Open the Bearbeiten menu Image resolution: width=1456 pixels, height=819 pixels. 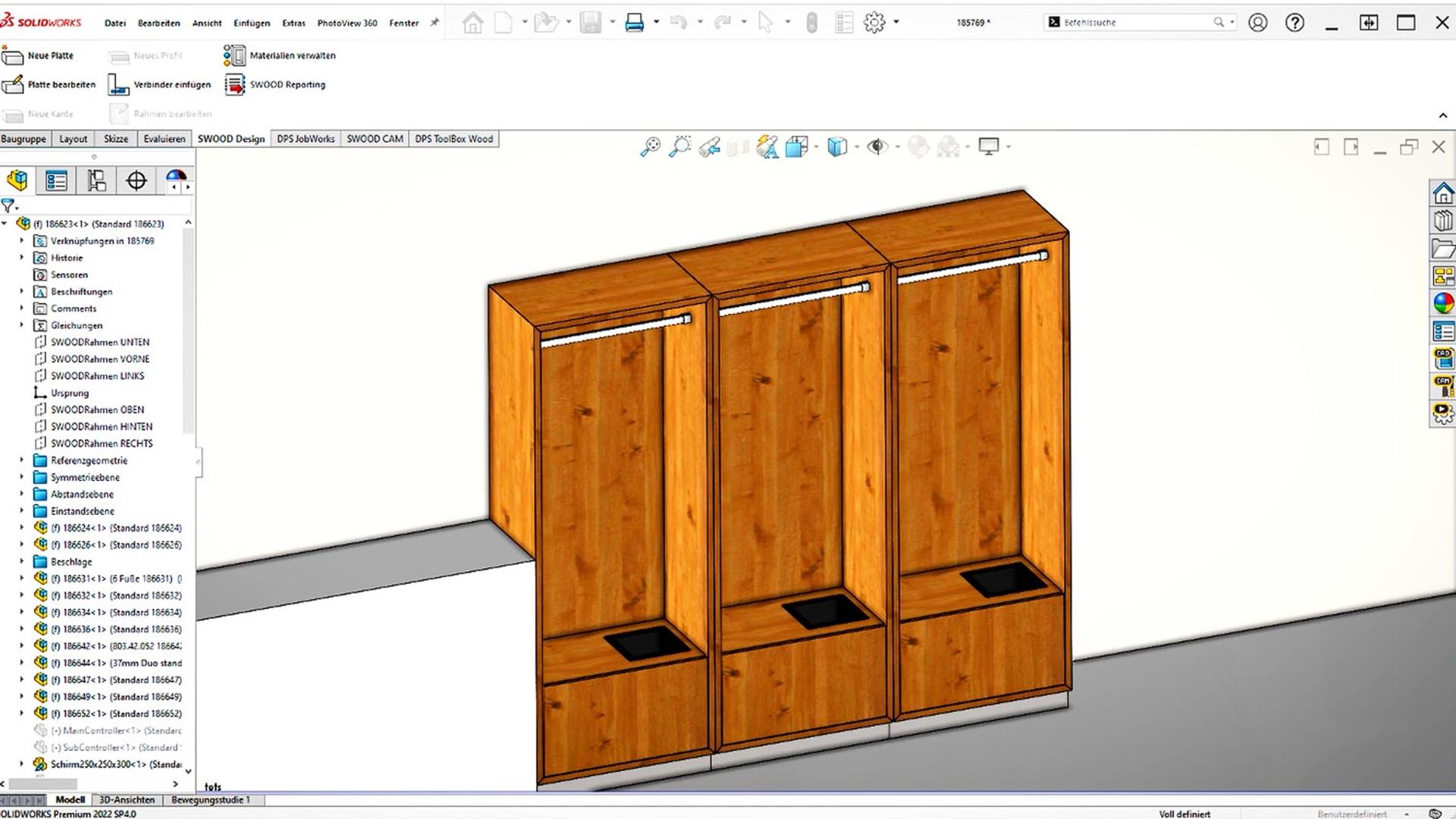tap(158, 24)
